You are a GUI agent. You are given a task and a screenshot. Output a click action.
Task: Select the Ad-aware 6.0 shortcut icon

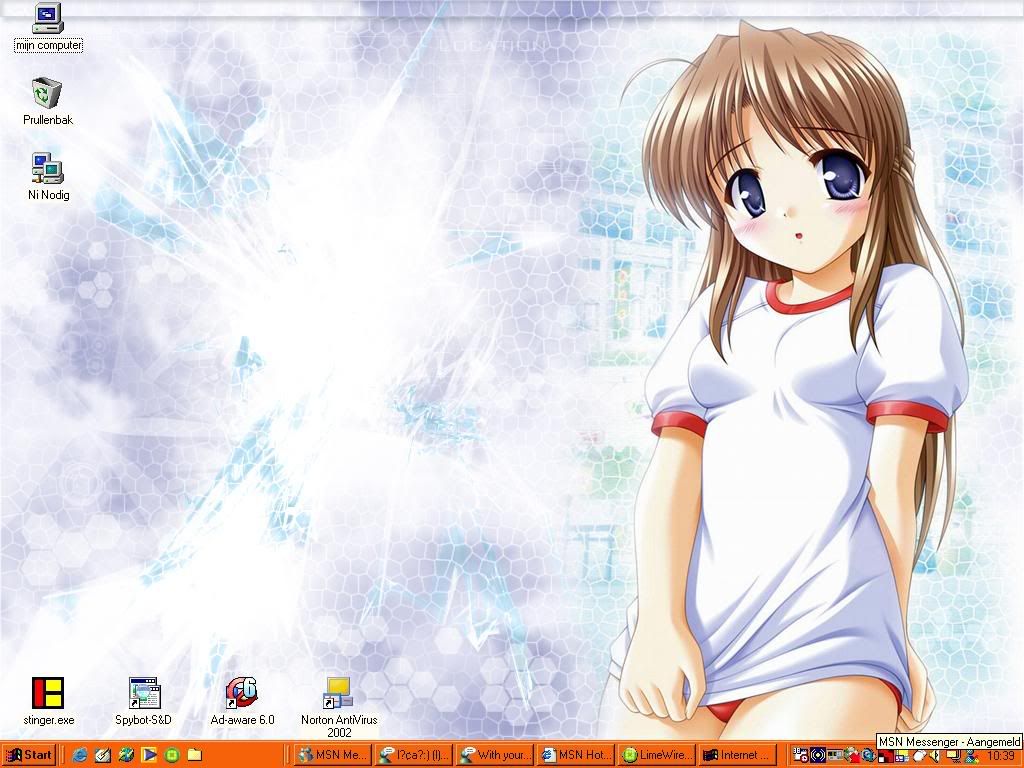click(x=242, y=701)
